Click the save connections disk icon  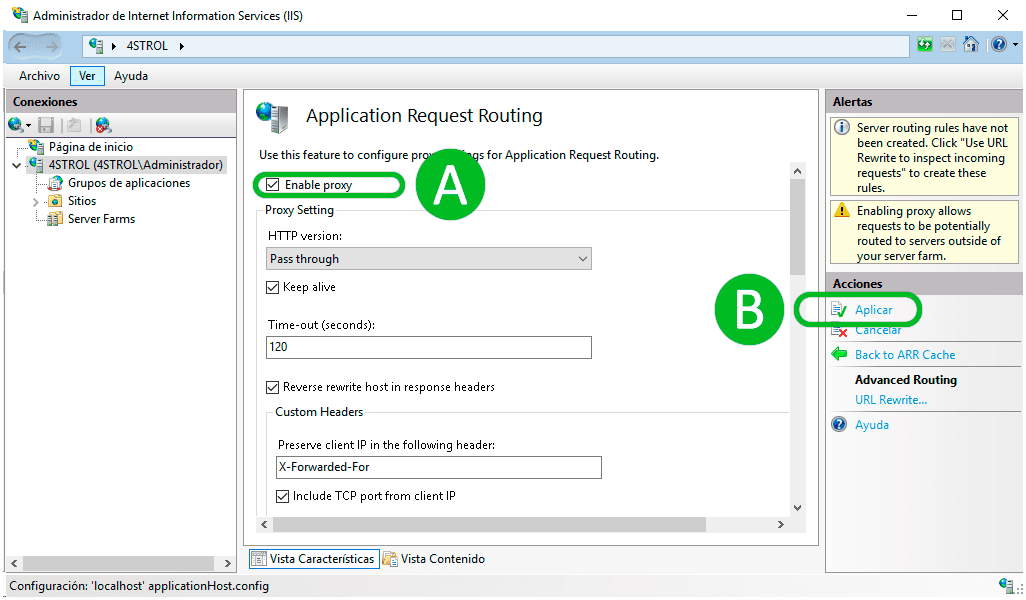(x=46, y=124)
